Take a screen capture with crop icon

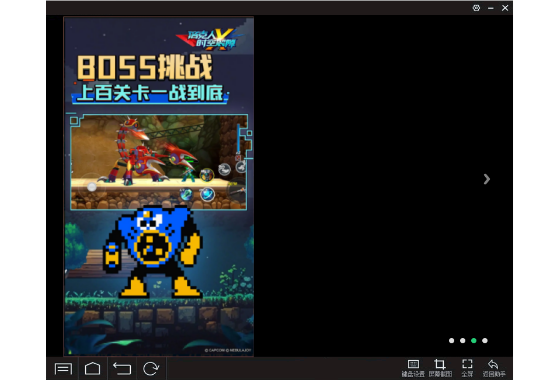pos(440,368)
